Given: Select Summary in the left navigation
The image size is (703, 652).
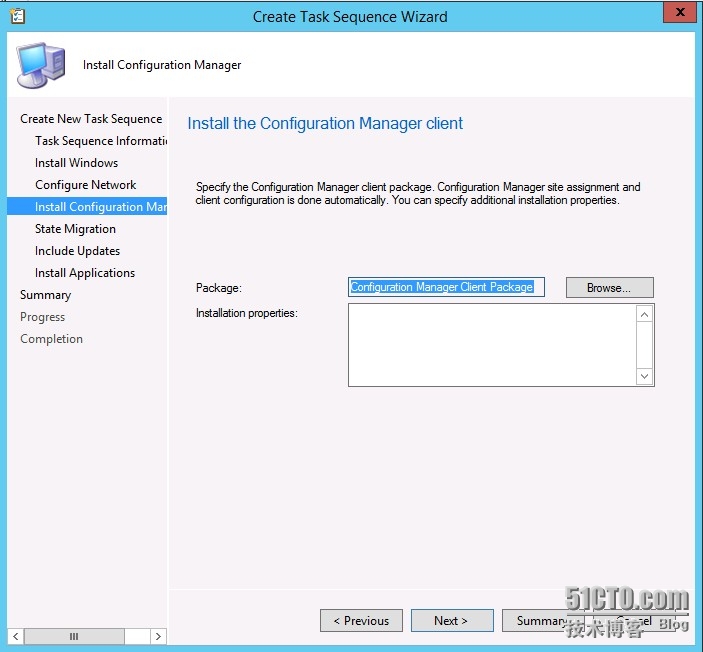Looking at the screenshot, I should (x=45, y=295).
